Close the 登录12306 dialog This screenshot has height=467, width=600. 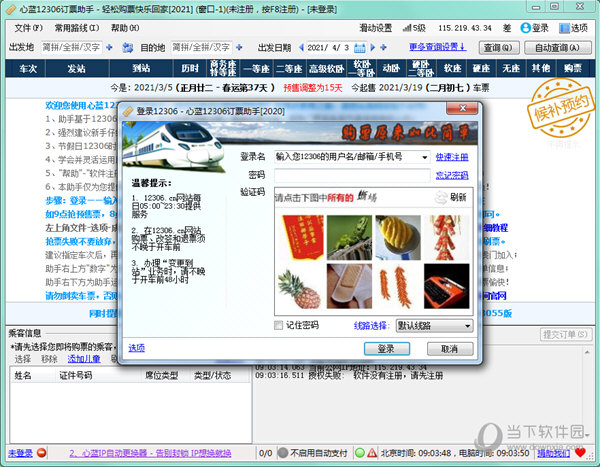462,108
